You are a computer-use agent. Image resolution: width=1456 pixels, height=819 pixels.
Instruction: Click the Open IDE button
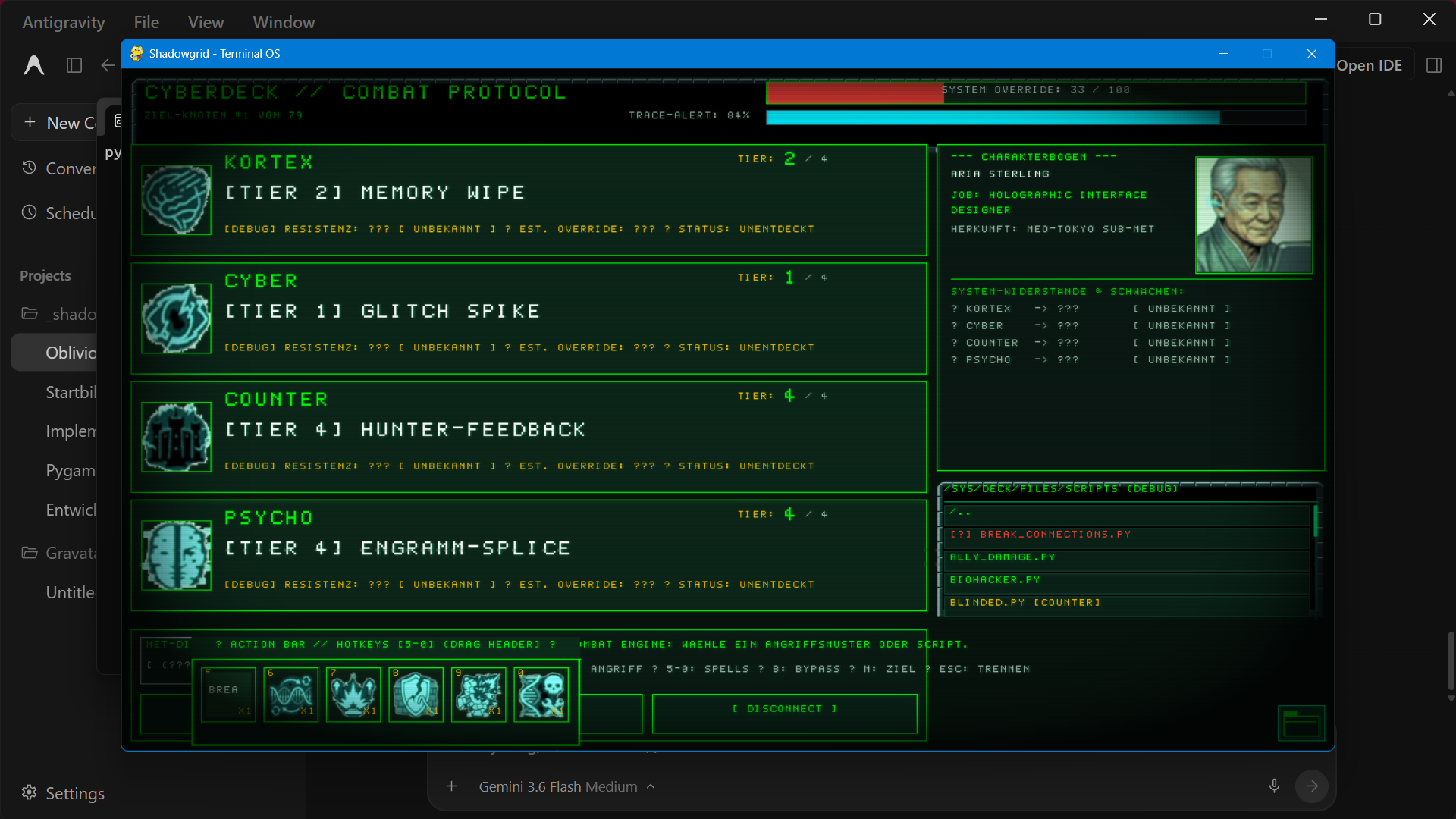1369,65
